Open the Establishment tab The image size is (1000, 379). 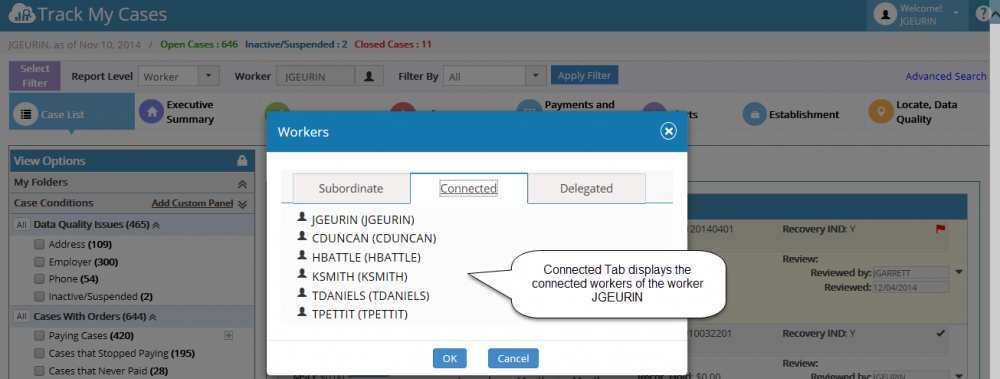(791, 115)
